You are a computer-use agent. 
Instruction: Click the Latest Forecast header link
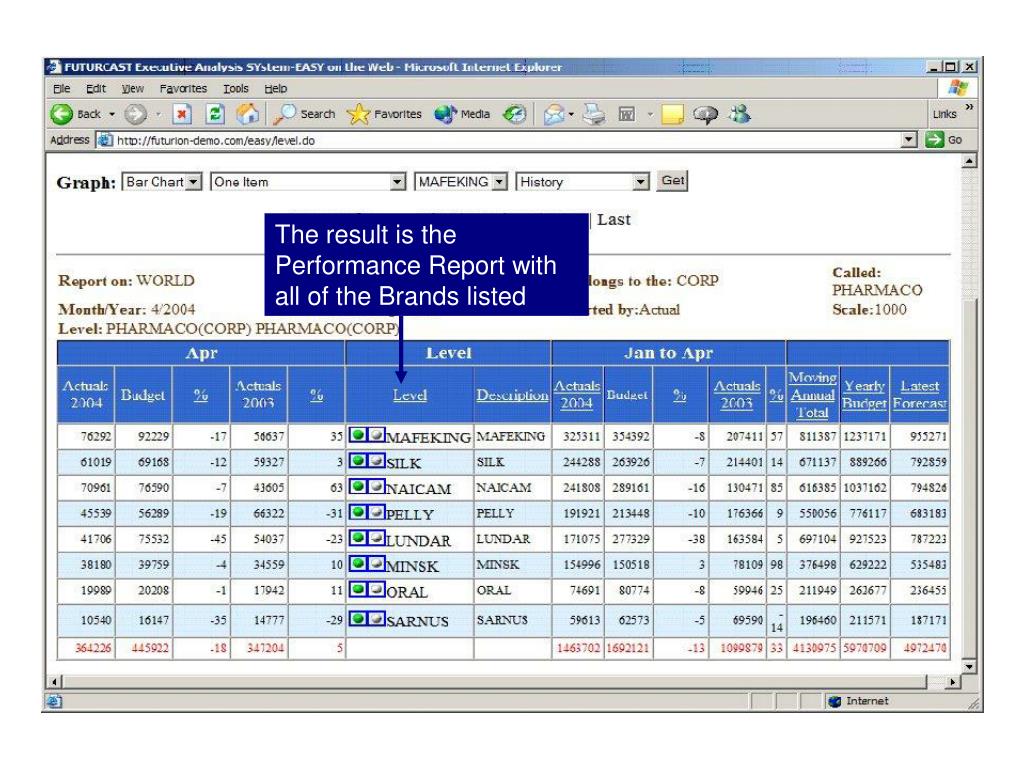(x=920, y=394)
